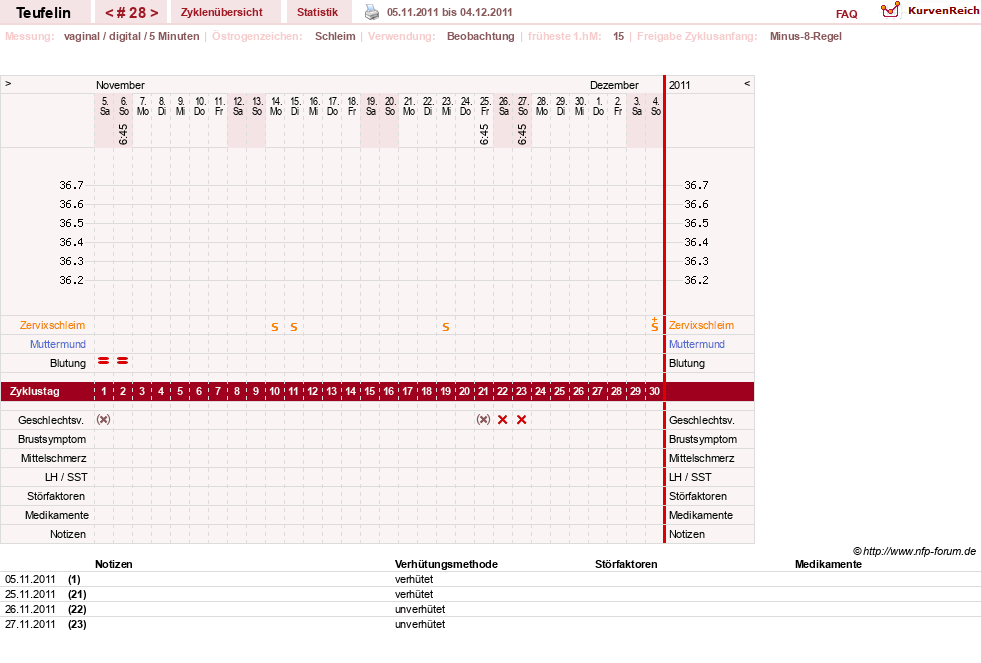981x663 pixels.
Task: Click the right Störfaktoren row label
Action: click(698, 496)
